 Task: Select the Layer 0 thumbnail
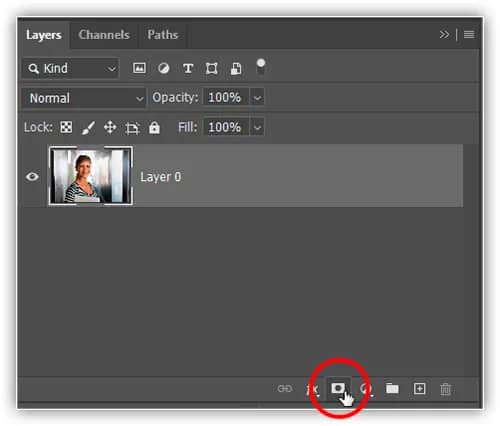(91, 176)
